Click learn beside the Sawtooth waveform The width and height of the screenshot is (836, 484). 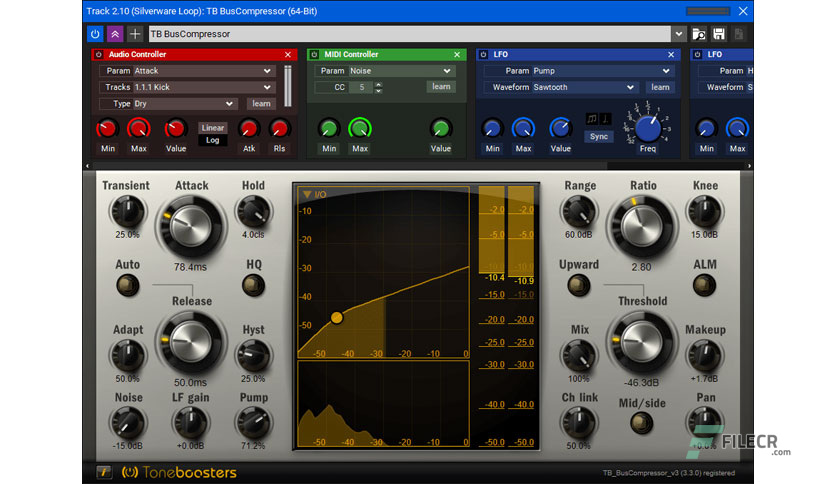pos(660,87)
